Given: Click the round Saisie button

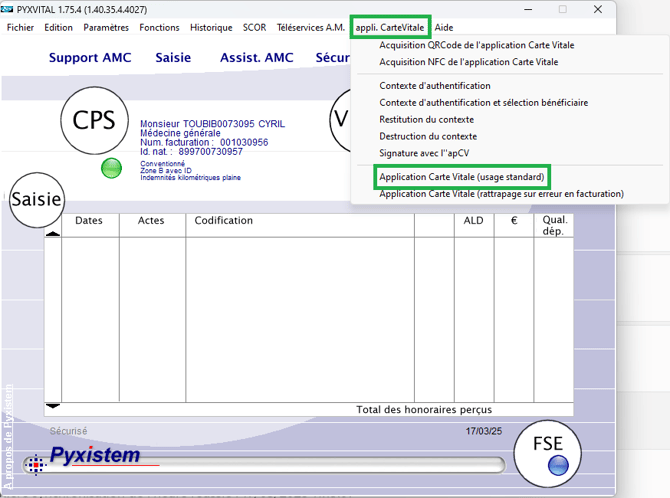Looking at the screenshot, I should click(37, 200).
